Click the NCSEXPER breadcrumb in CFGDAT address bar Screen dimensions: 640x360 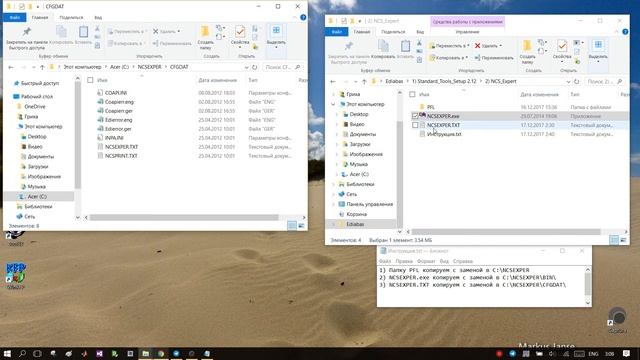point(149,67)
